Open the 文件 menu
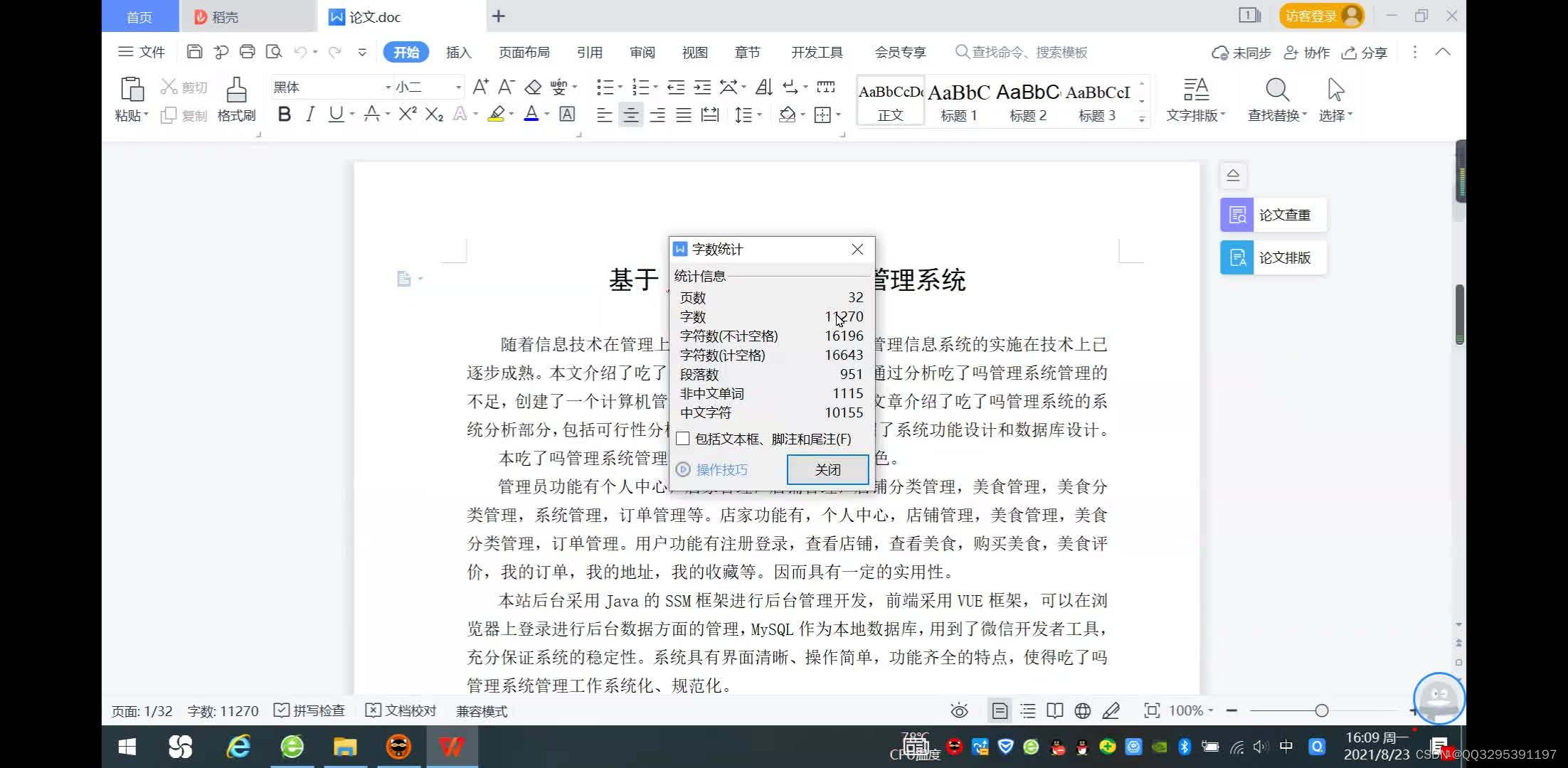The height and width of the screenshot is (768, 1568). [142, 52]
